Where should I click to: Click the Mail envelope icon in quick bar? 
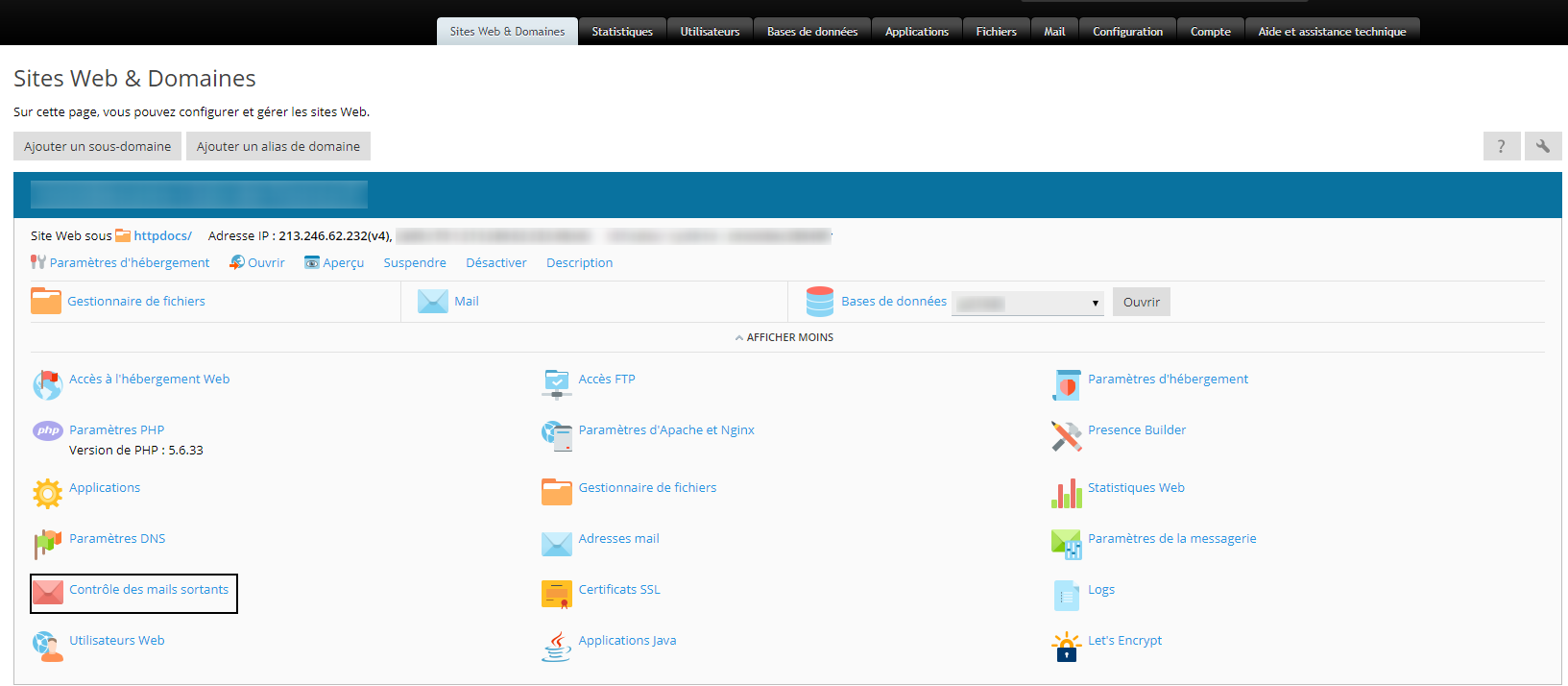pos(433,302)
